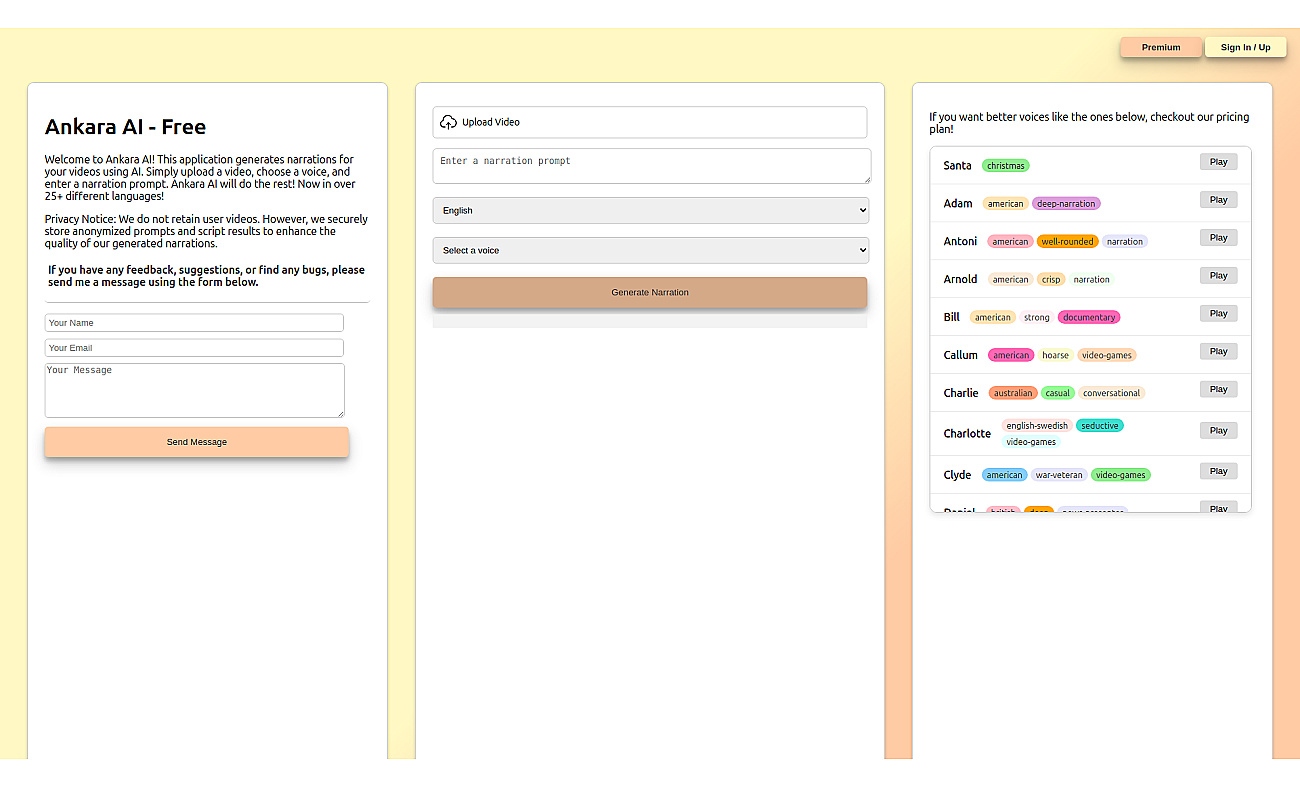This screenshot has width=1300, height=788.
Task: Click the Ankara AI - Free heading
Action: (x=125, y=127)
